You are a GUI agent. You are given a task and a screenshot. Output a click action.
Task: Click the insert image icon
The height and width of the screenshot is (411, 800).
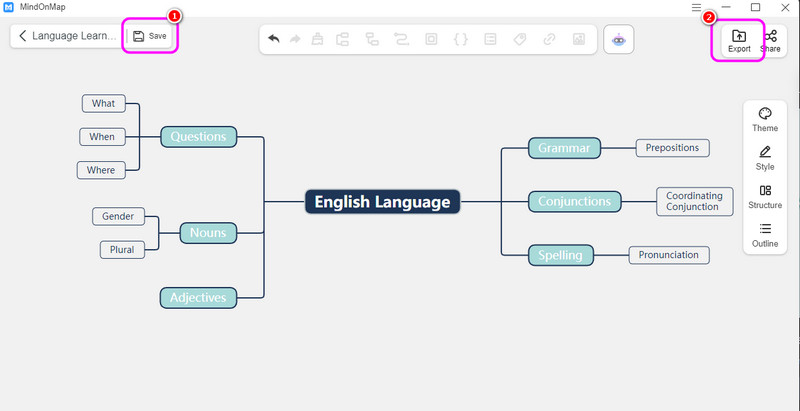pyautogui.click(x=579, y=39)
